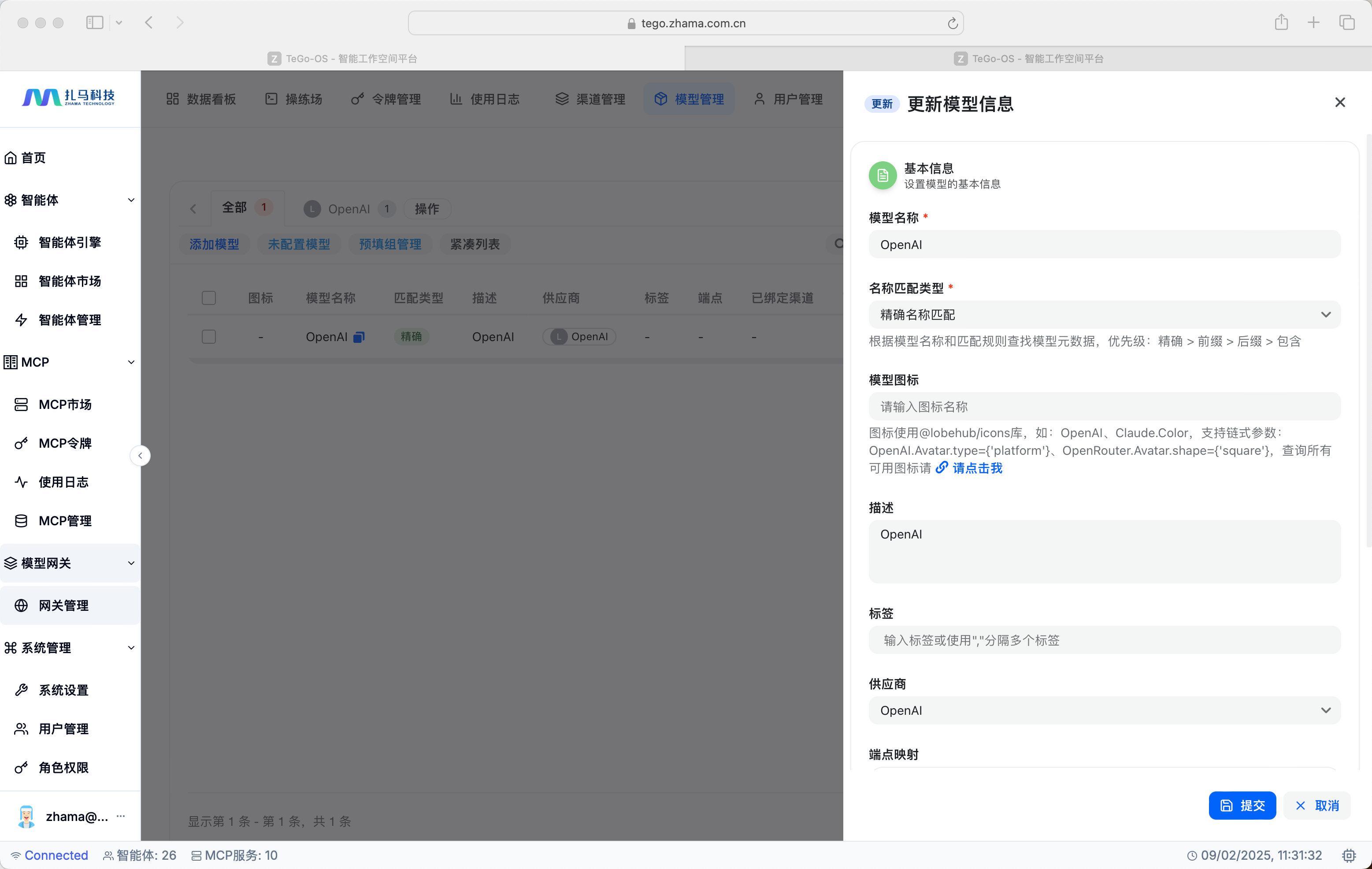Open MCP市场 in sidebar
The height and width of the screenshot is (869, 1372).
coord(65,404)
